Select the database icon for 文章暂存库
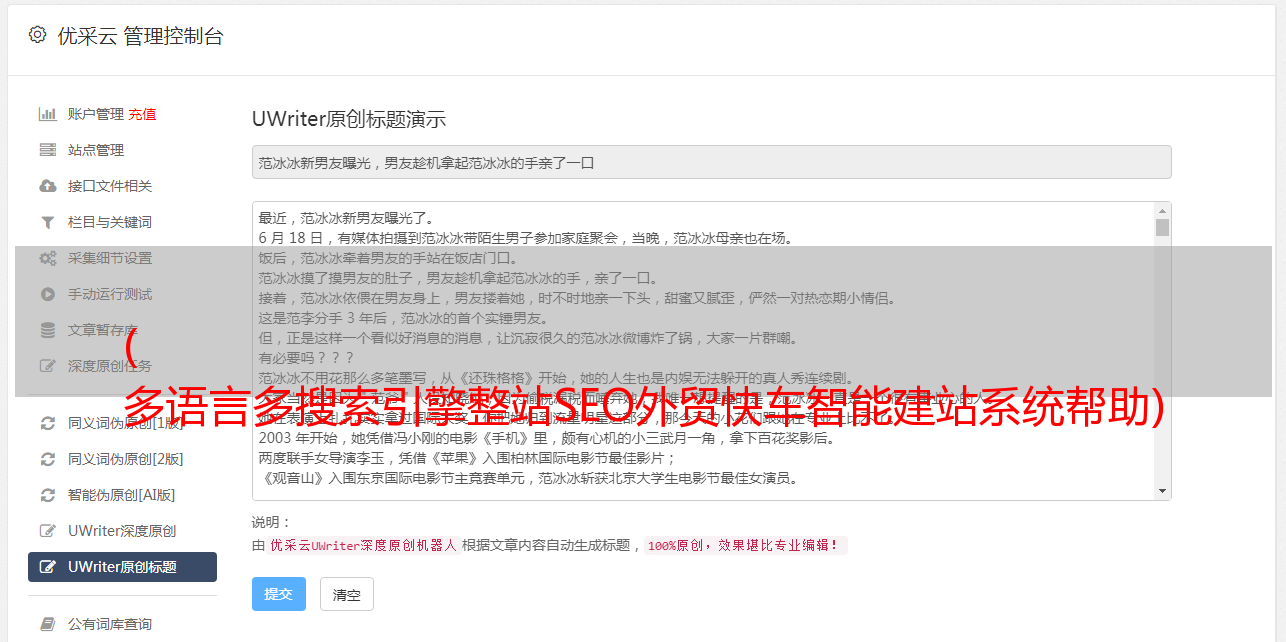This screenshot has width=1286, height=642. pos(47,330)
